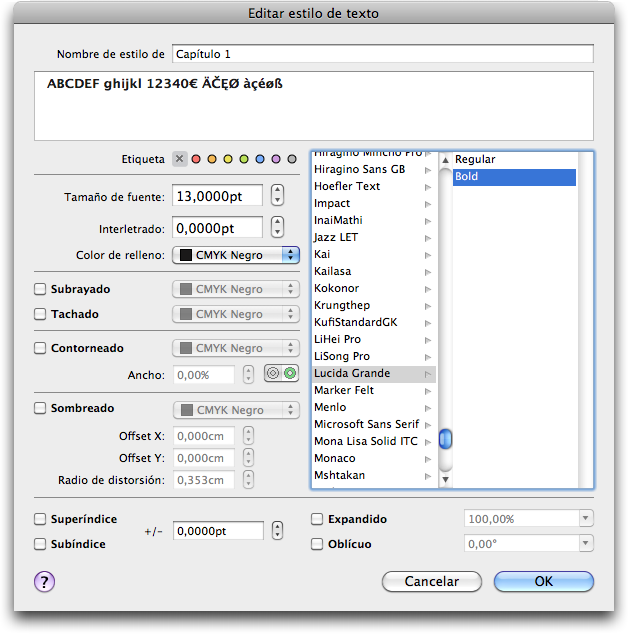Image resolution: width=628 pixels, height=634 pixels.
Task: Choose the Jazz LET font
Action: pyautogui.click(x=374, y=237)
